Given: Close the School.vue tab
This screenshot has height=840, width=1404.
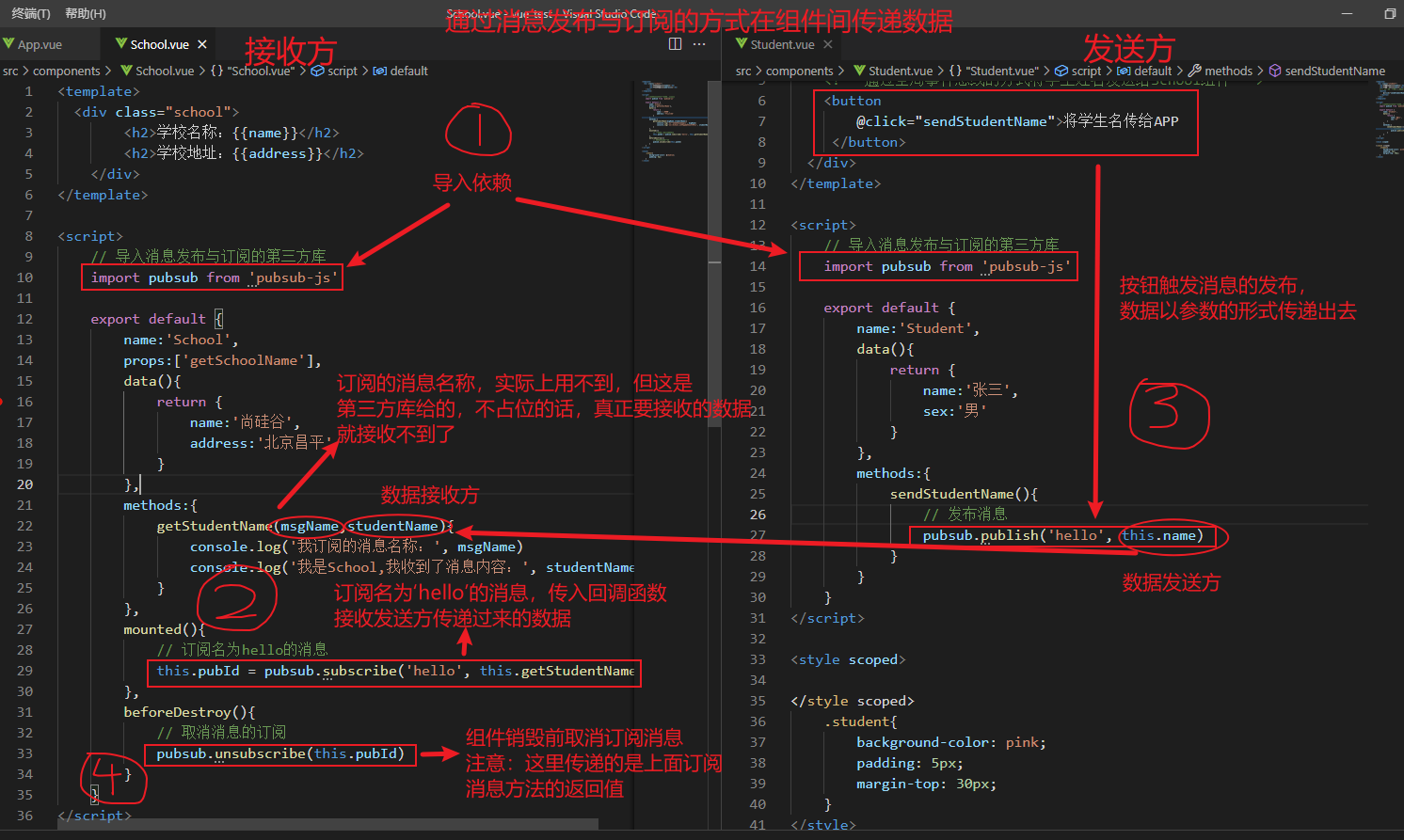Looking at the screenshot, I should pos(202,44).
